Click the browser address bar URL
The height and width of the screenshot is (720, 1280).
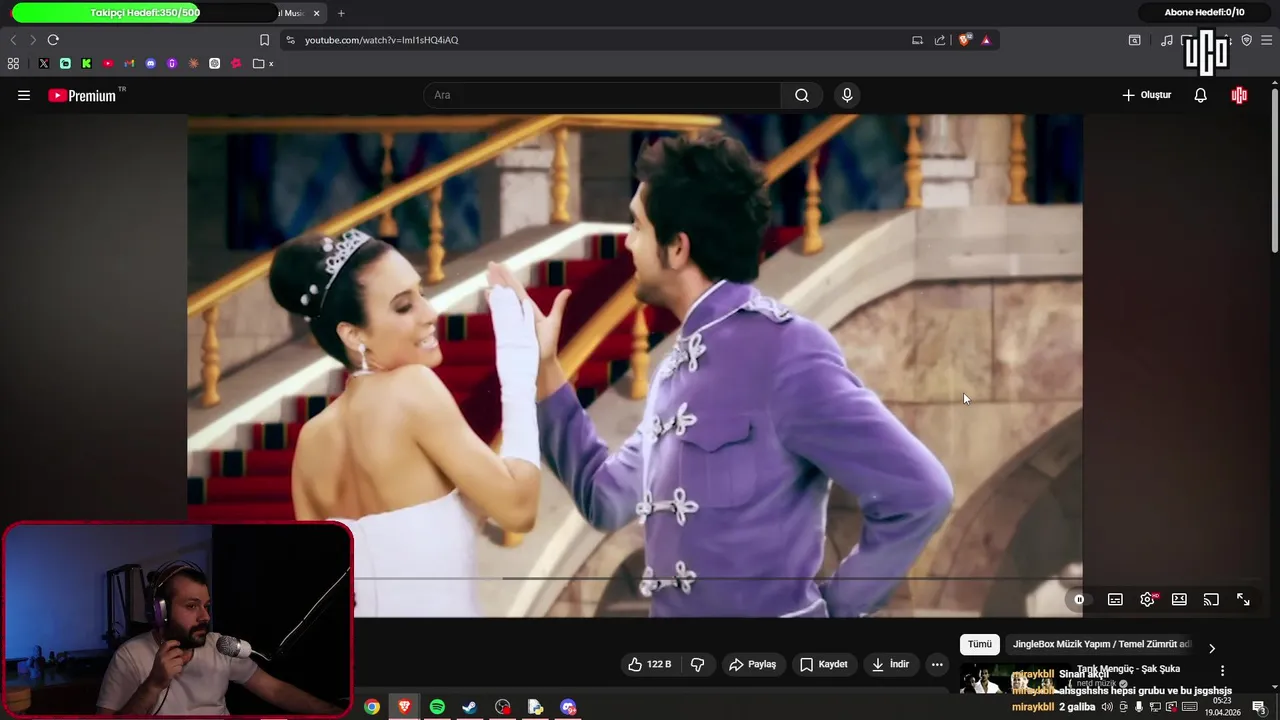pos(381,40)
